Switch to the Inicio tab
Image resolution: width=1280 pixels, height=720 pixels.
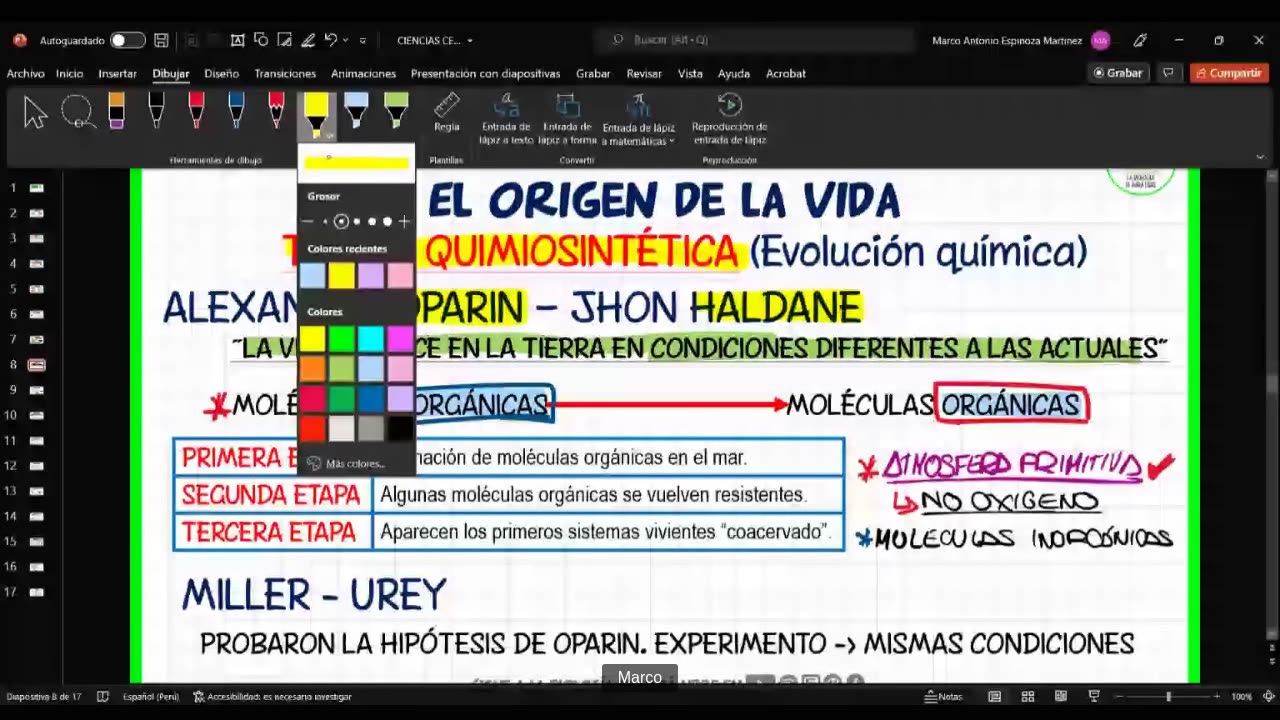69,73
